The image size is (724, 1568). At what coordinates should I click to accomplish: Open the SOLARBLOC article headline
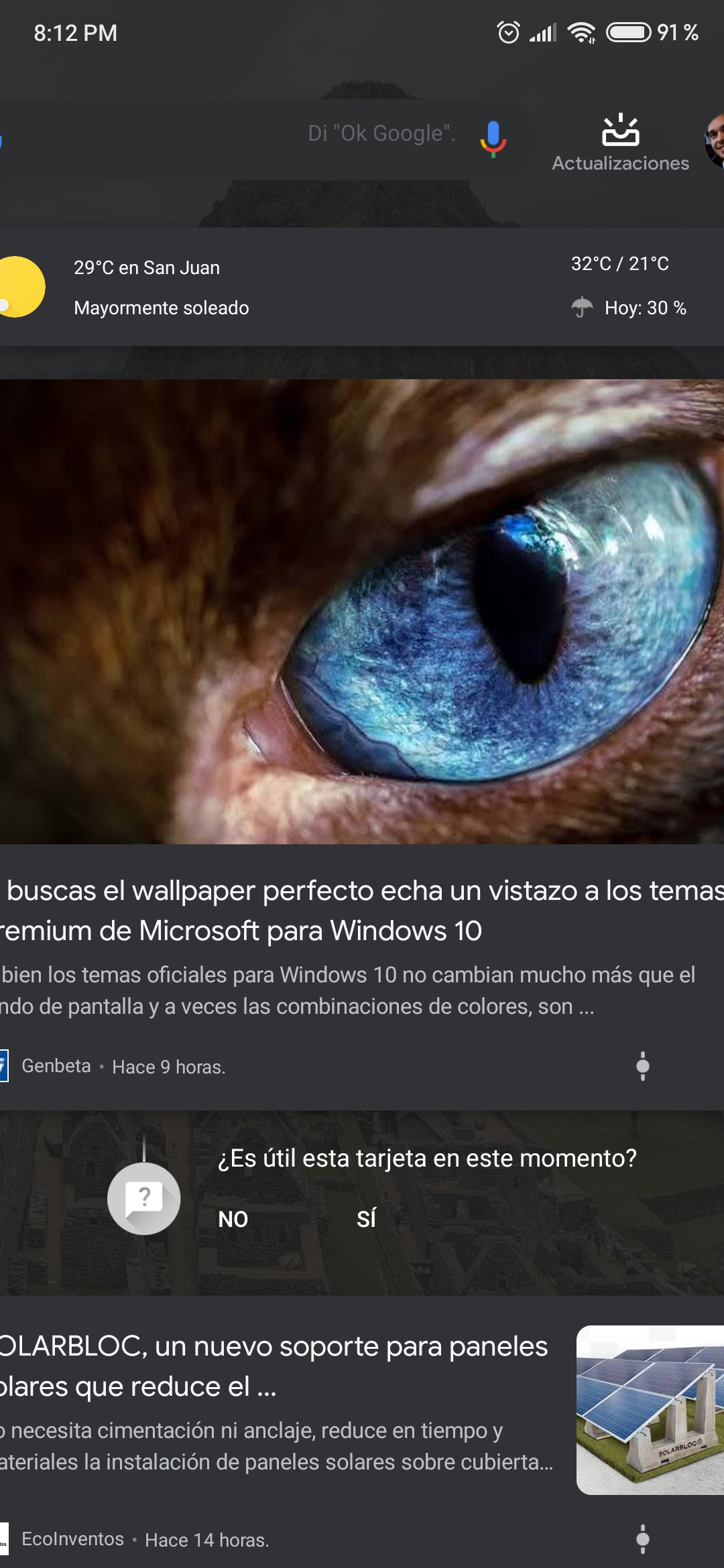pos(274,1366)
